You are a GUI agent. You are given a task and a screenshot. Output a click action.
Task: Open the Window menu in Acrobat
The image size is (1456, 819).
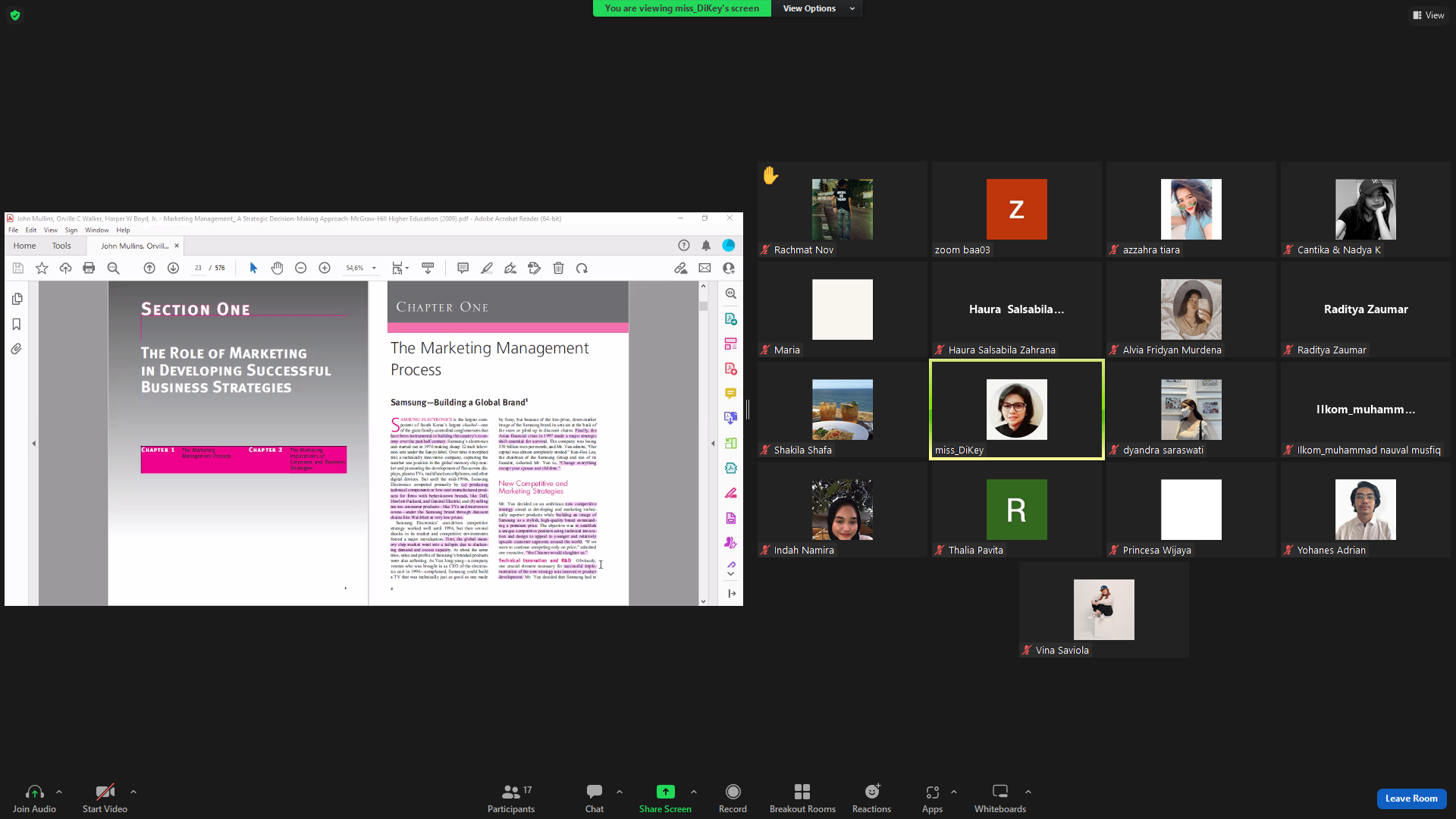click(x=97, y=231)
